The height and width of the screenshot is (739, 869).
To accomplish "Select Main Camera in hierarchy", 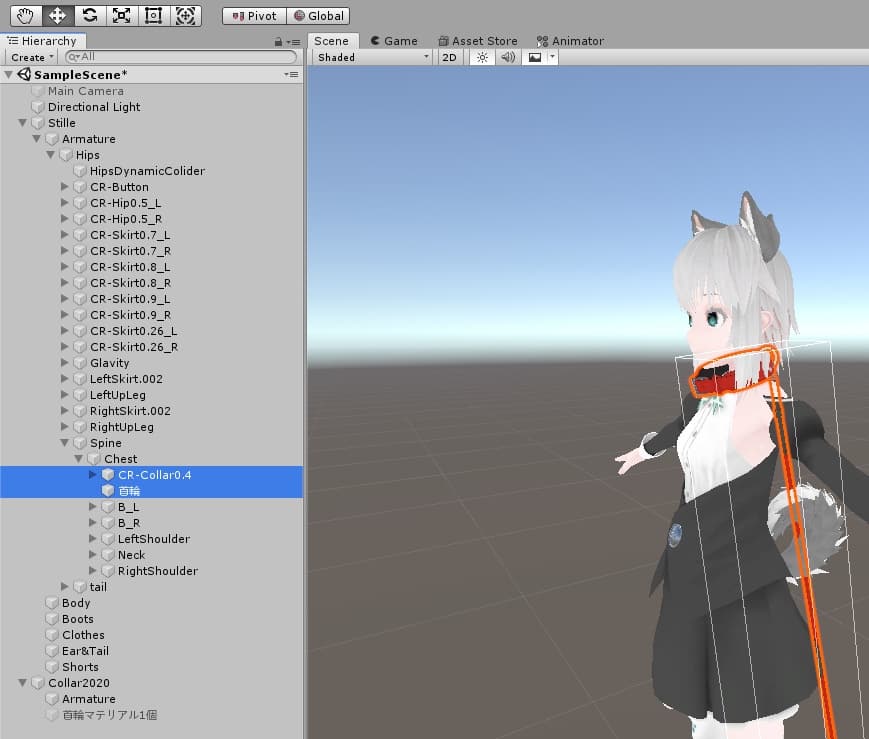I will coord(86,91).
